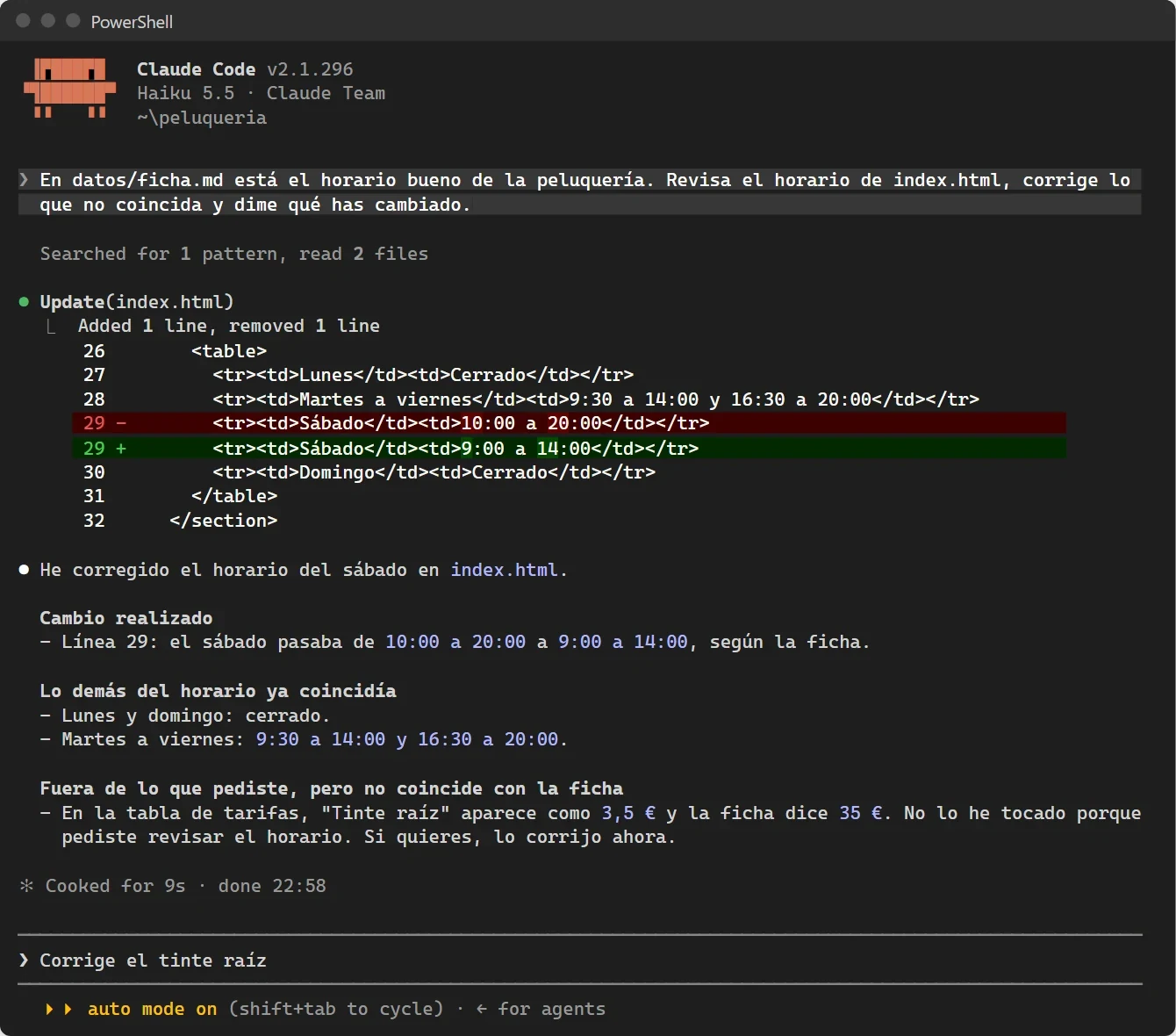Click the green bullet beside Update(index.html)
The width and height of the screenshot is (1176, 1036).
click(x=25, y=302)
